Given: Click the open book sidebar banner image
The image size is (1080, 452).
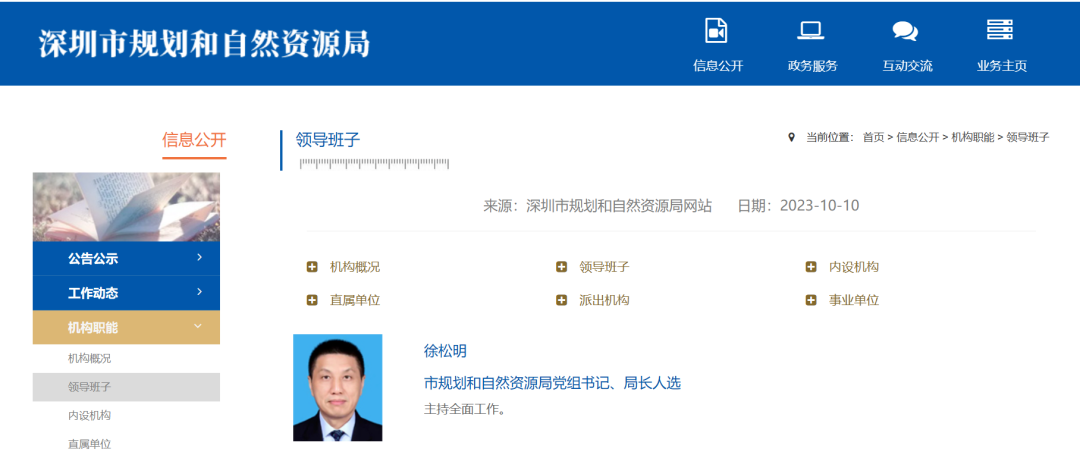Looking at the screenshot, I should tap(126, 207).
